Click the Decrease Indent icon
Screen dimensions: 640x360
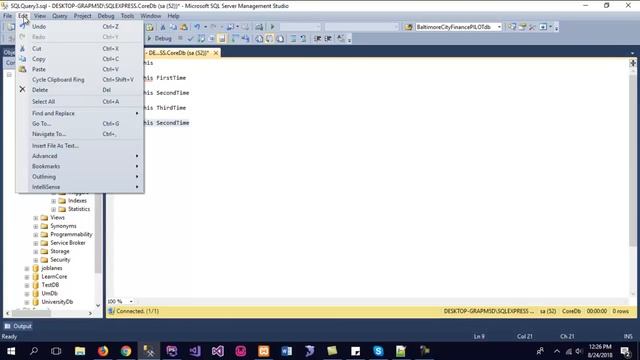317,38
